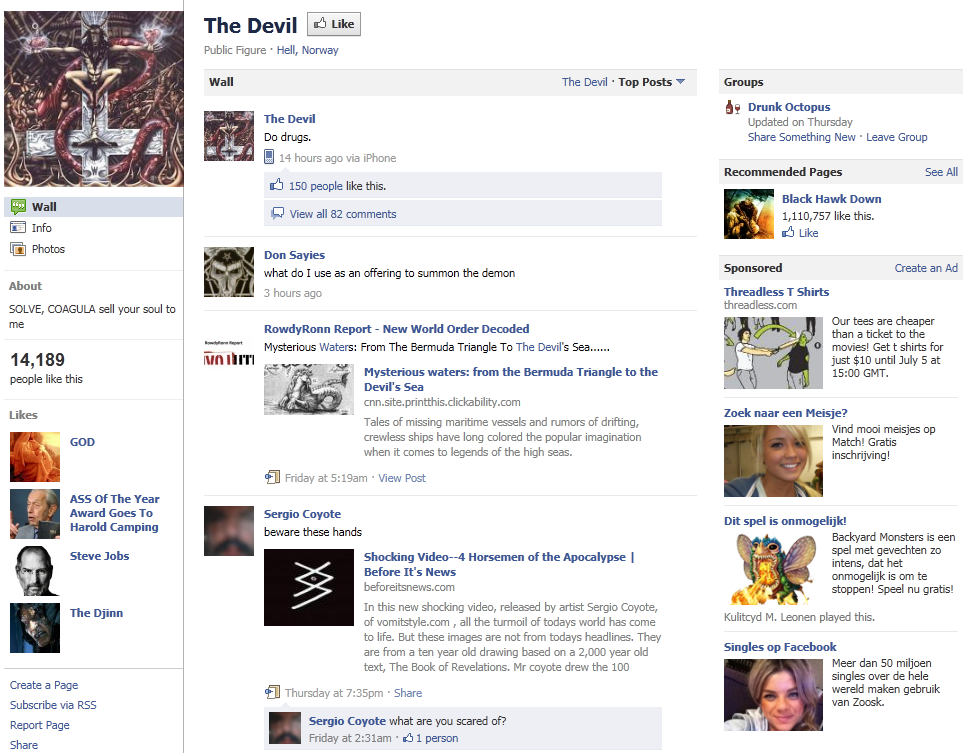Click thumbs-up icon next to 150 people

click(277, 185)
